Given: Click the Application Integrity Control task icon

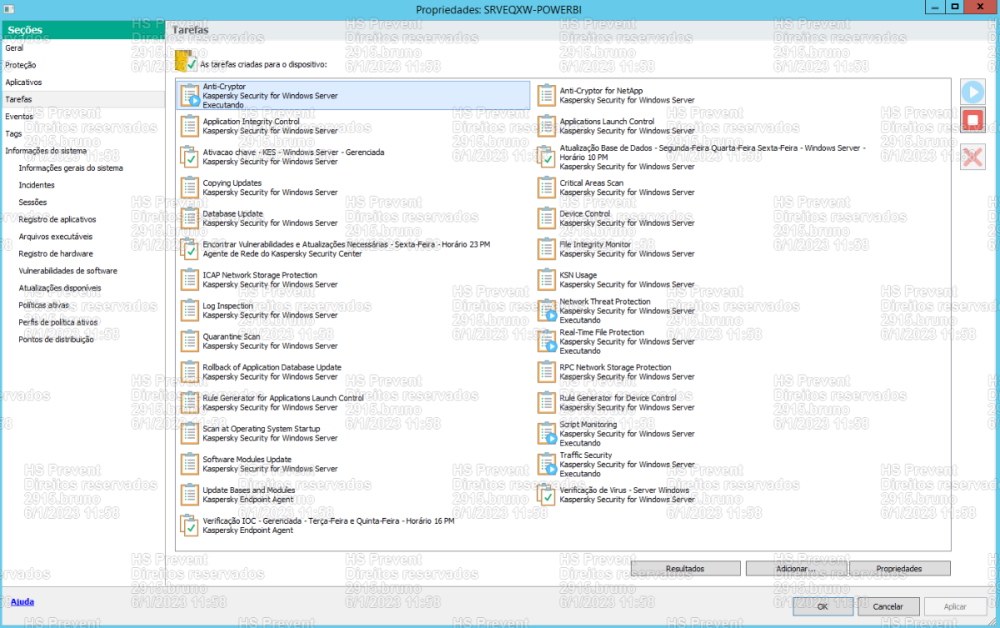Looking at the screenshot, I should click(x=189, y=126).
